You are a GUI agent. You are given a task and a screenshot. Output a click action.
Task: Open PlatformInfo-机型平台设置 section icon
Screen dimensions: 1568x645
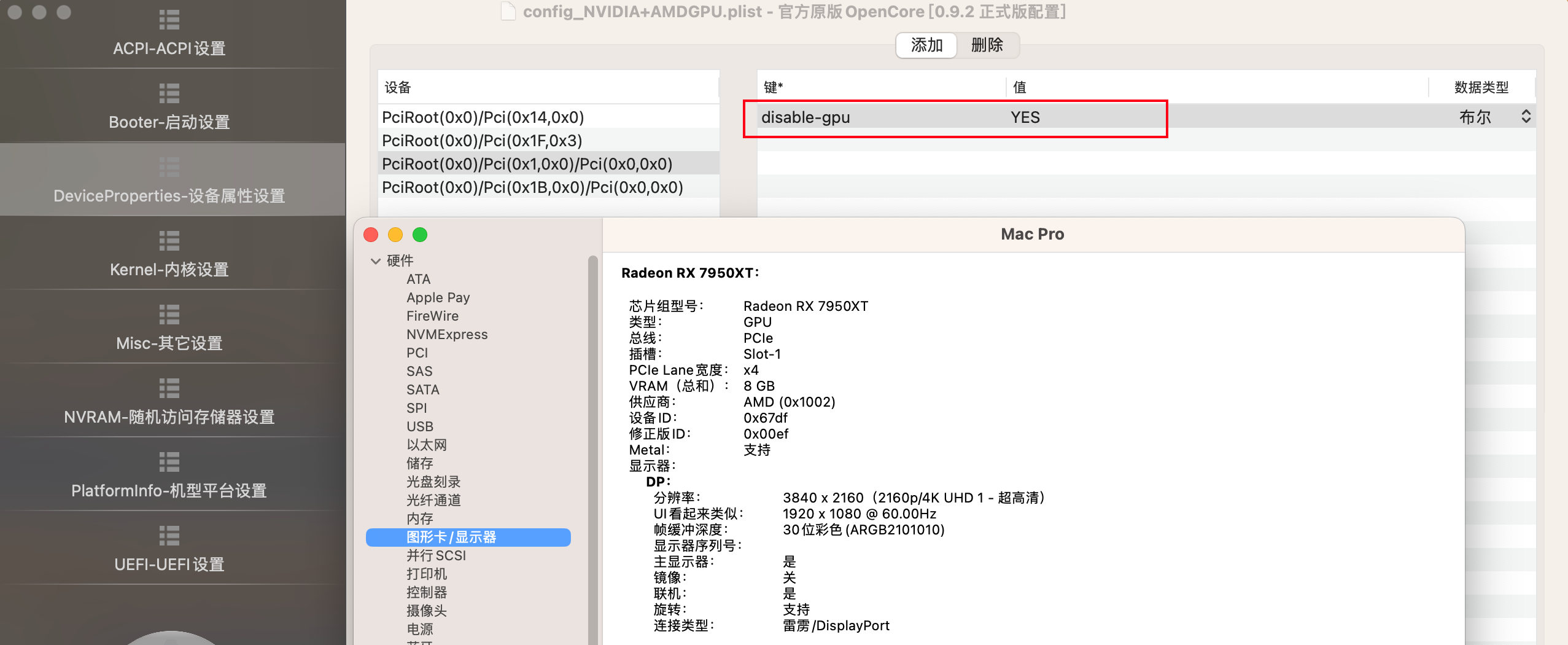pyautogui.click(x=169, y=462)
